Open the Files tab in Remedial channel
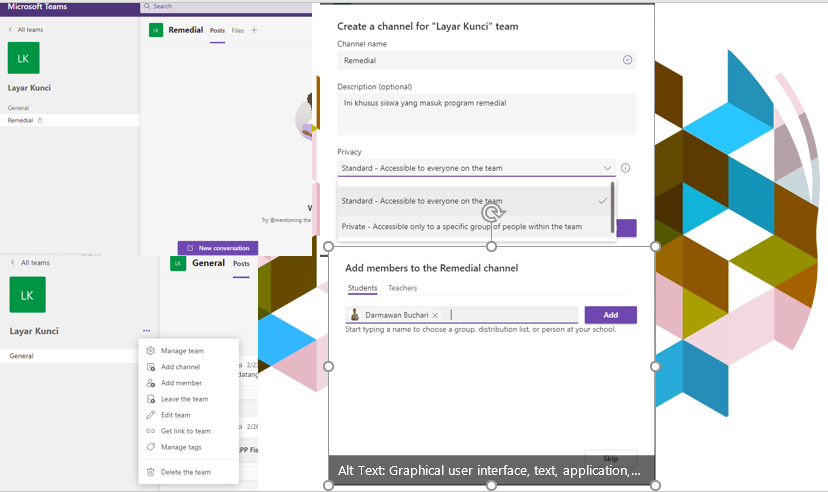 coord(238,31)
